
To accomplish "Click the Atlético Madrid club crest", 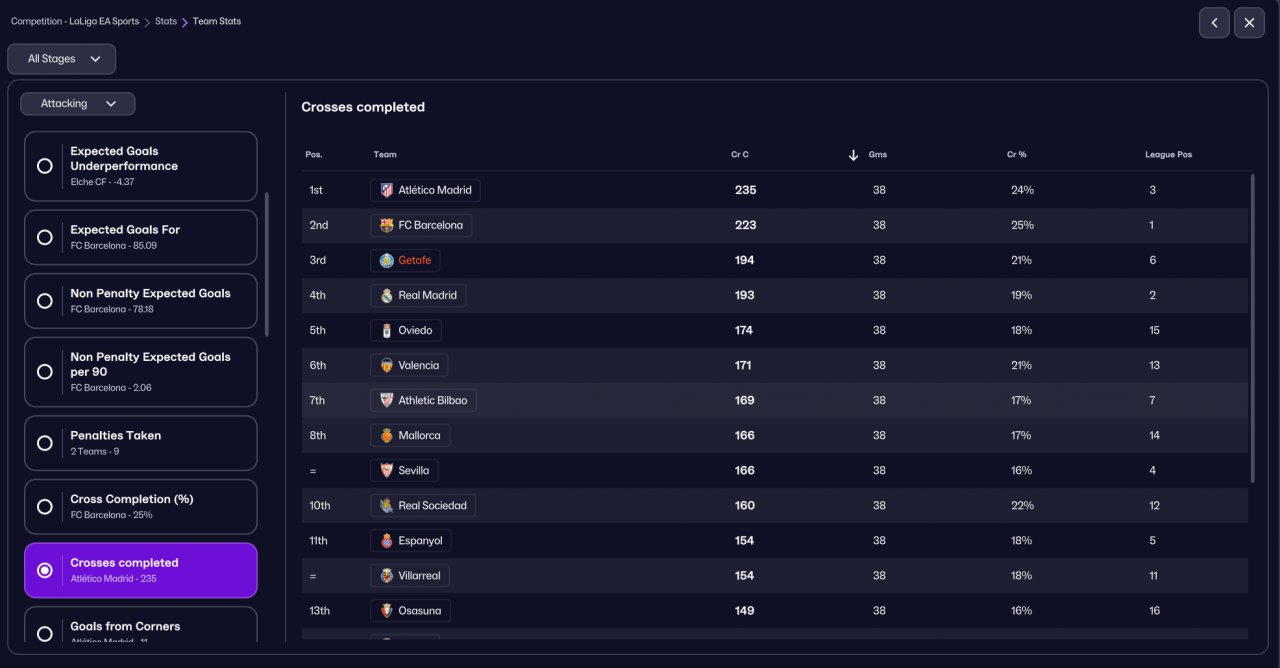I will pos(387,190).
